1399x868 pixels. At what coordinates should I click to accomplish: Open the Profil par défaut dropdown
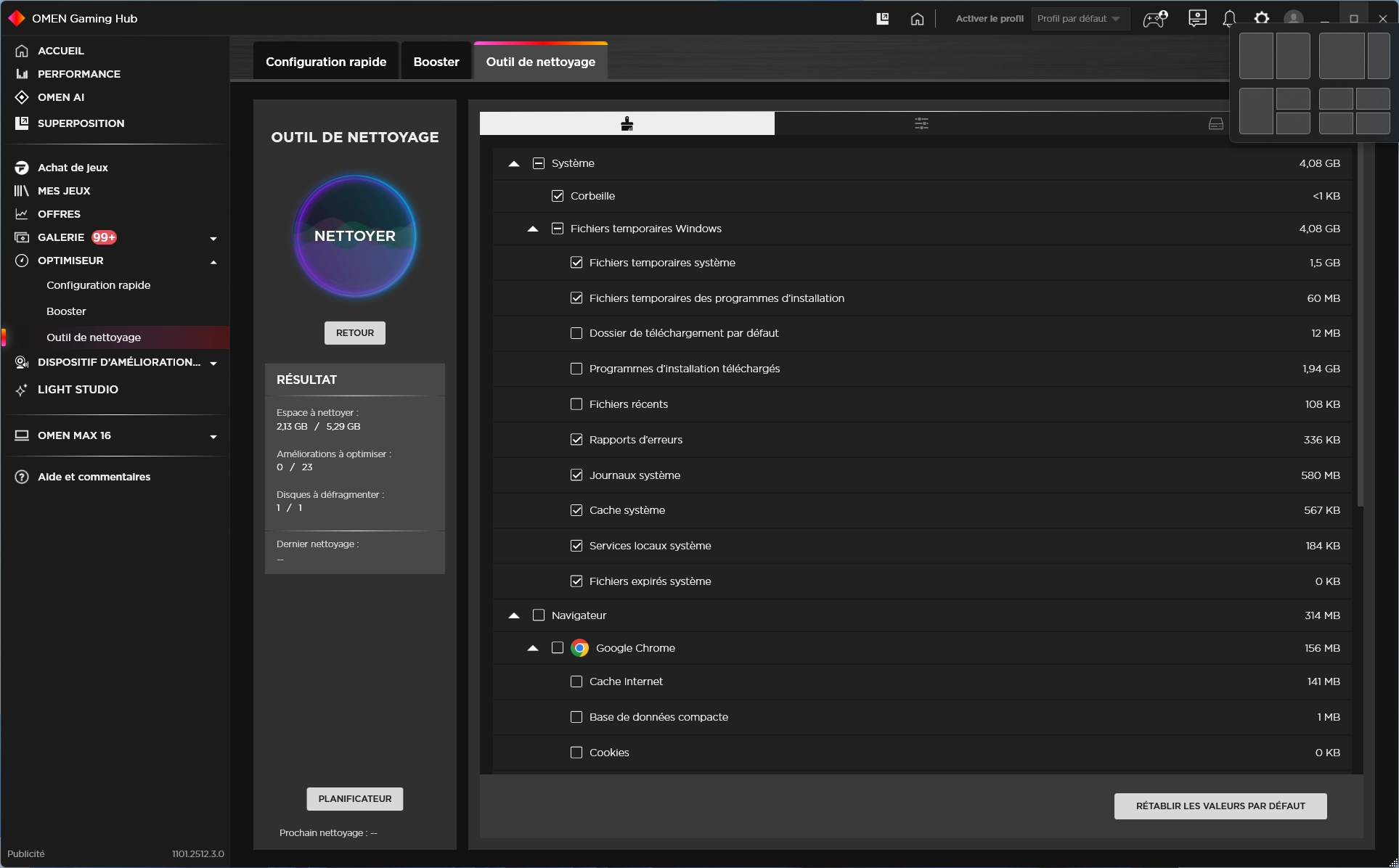click(x=1080, y=19)
